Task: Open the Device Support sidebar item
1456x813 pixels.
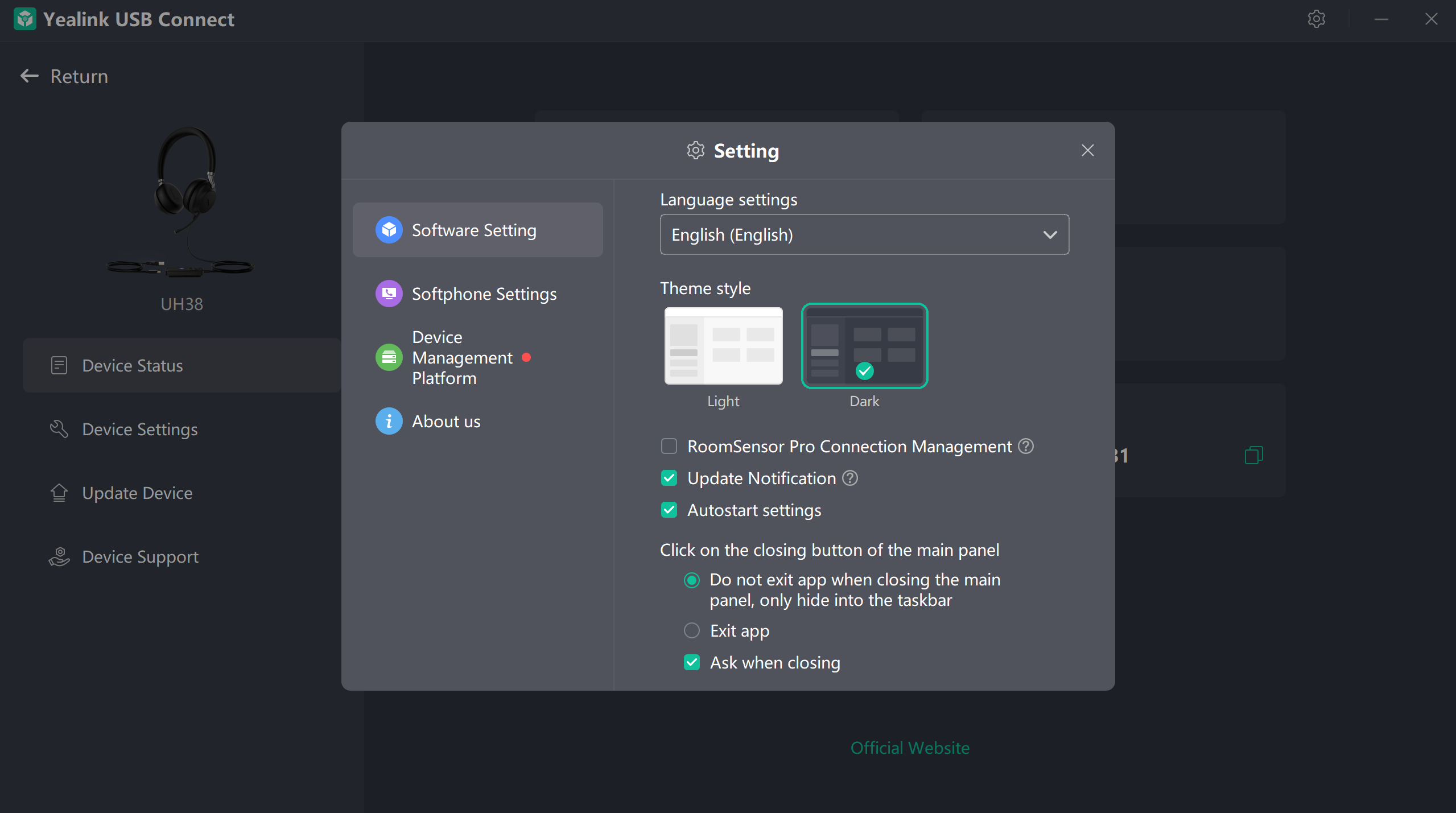Action: [140, 557]
